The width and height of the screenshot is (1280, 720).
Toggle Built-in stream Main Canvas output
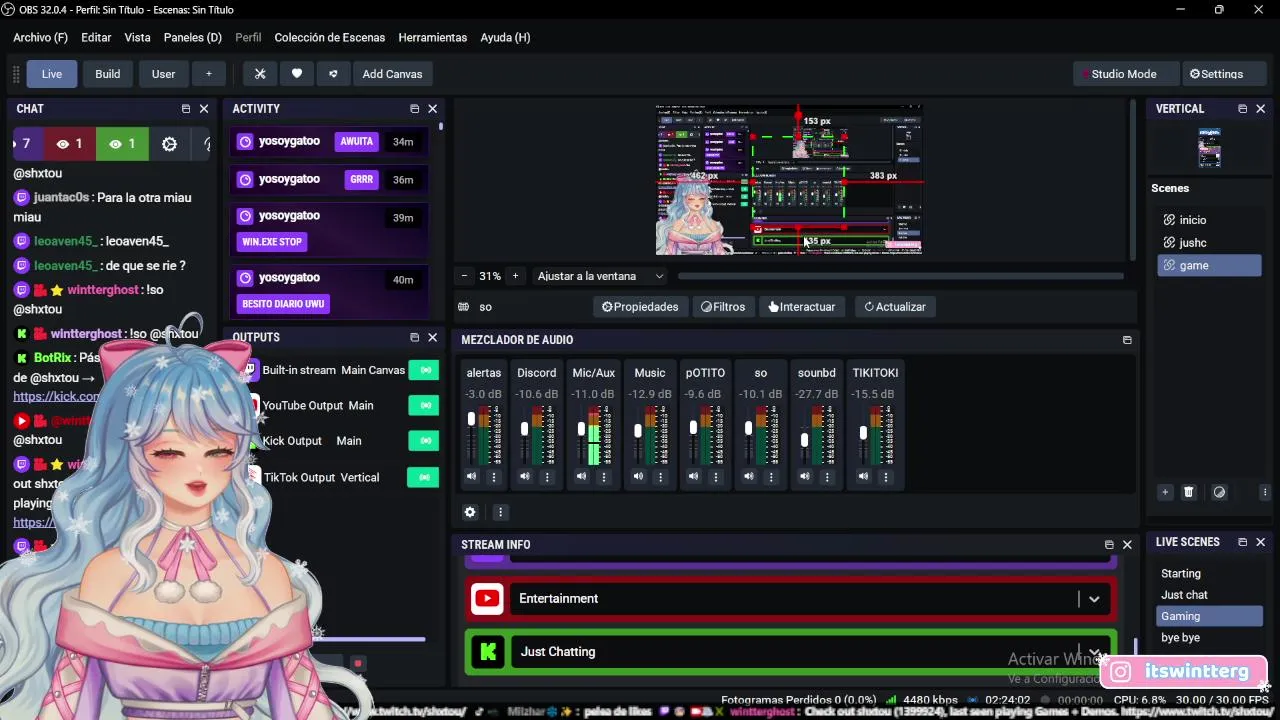[424, 370]
